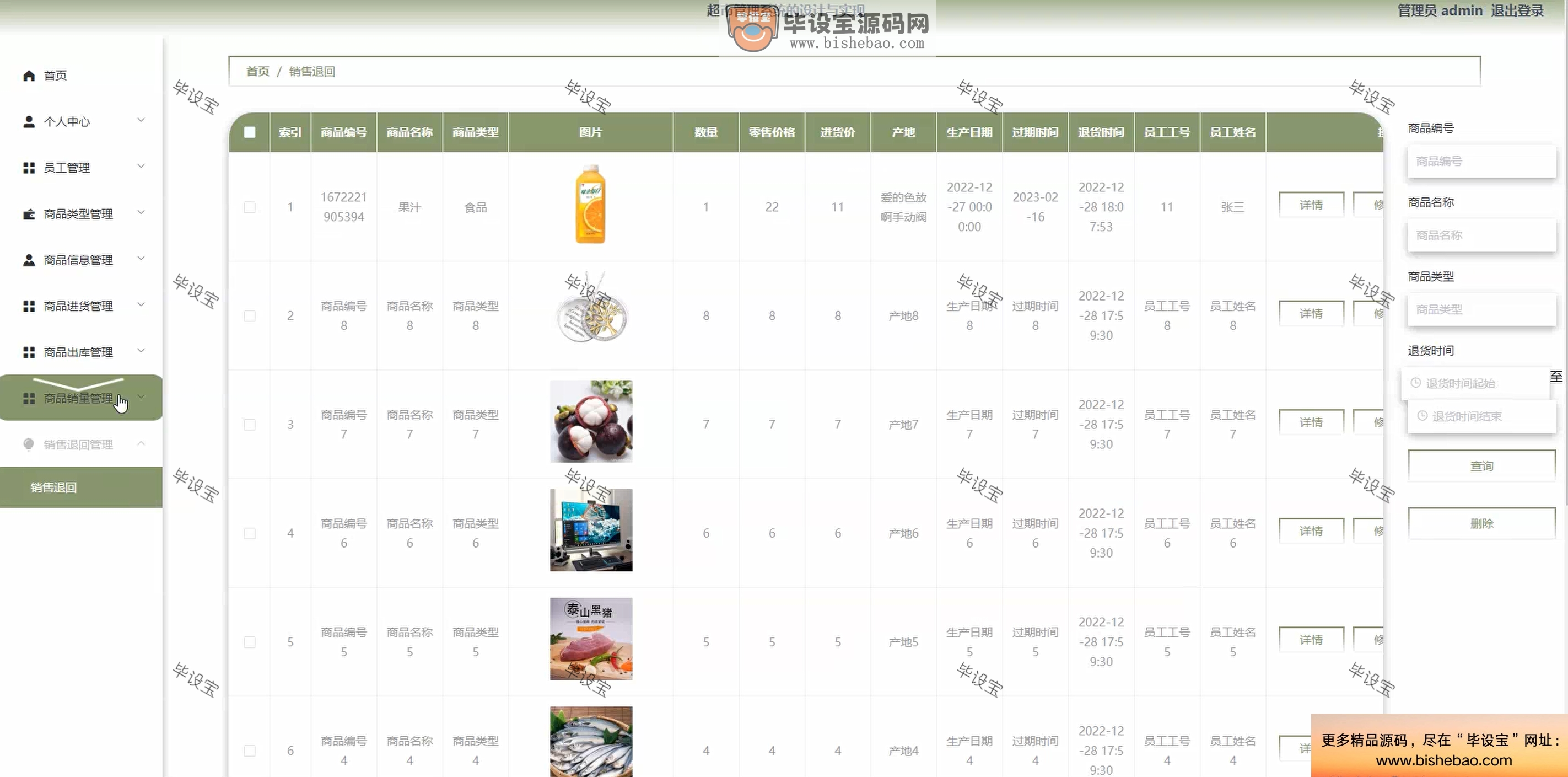This screenshot has height=777, width=1568.
Task: Check the checkbox for row index 5
Action: click(250, 642)
